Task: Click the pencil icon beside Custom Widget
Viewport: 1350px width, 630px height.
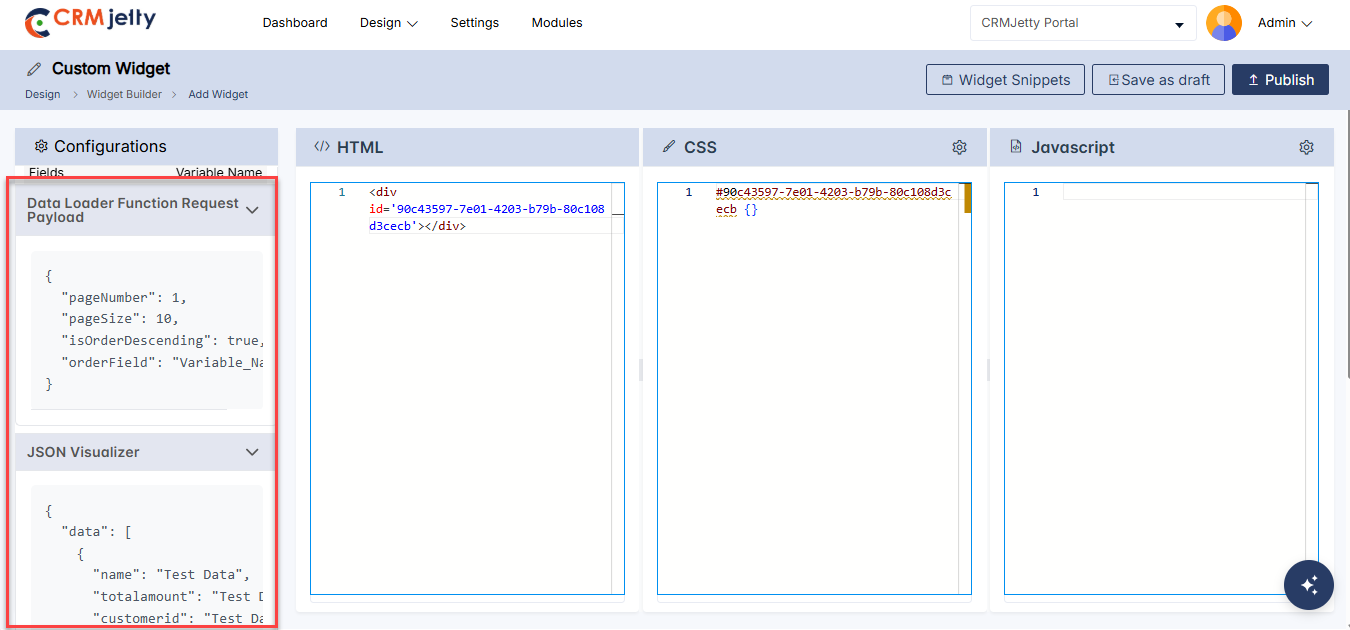Action: coord(35,69)
